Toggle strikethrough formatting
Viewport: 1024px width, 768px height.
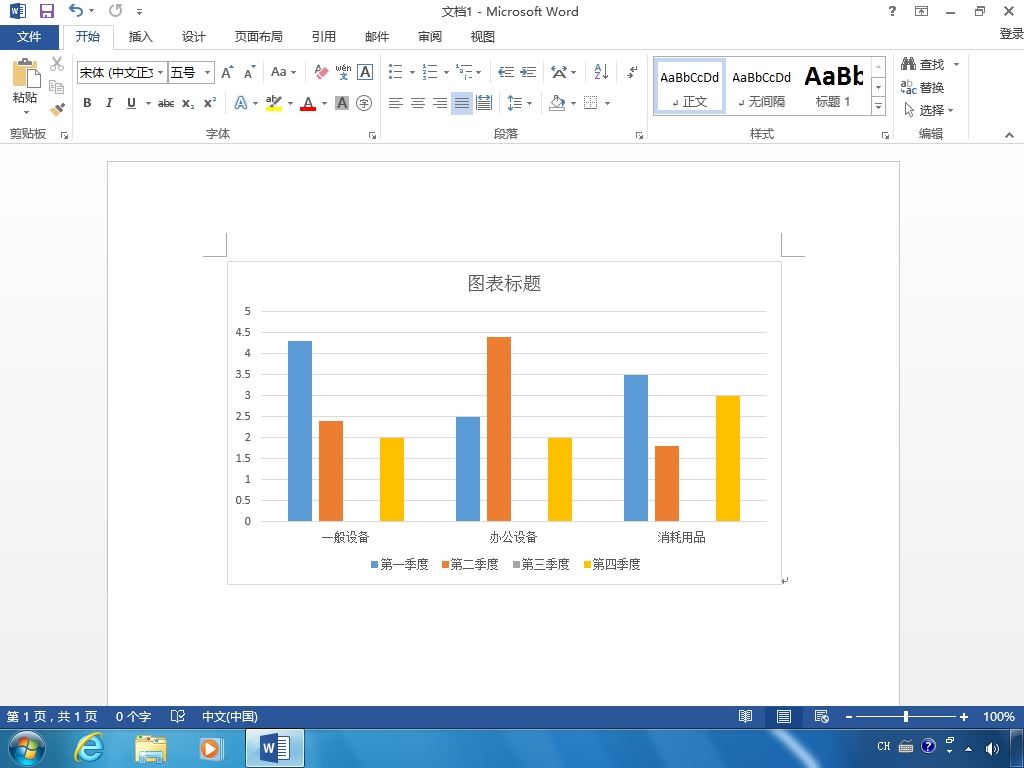coord(166,103)
